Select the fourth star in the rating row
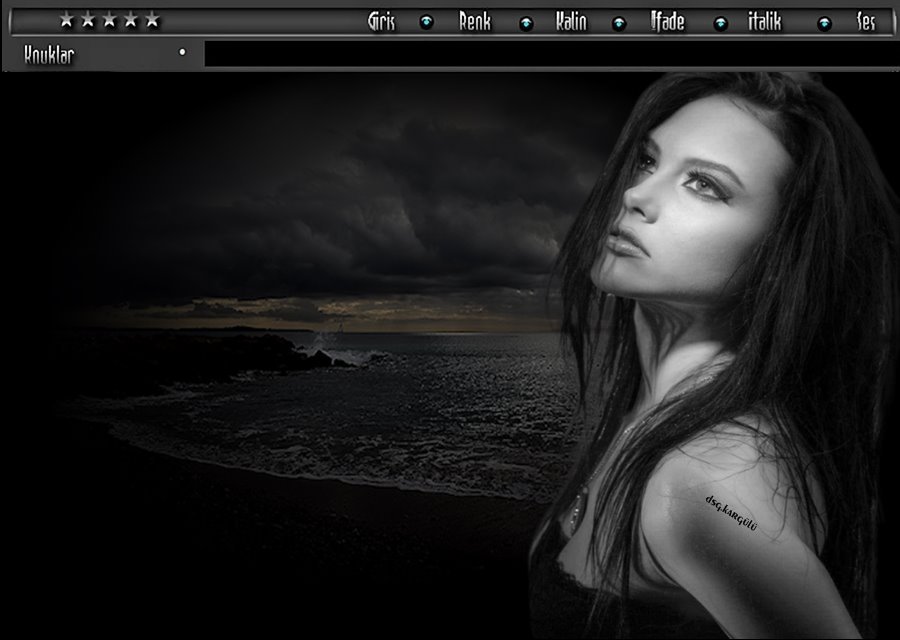 130,20
